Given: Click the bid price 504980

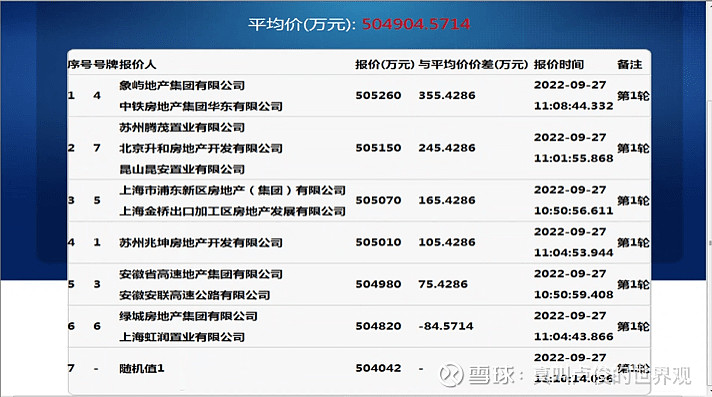Looking at the screenshot, I should tap(378, 284).
